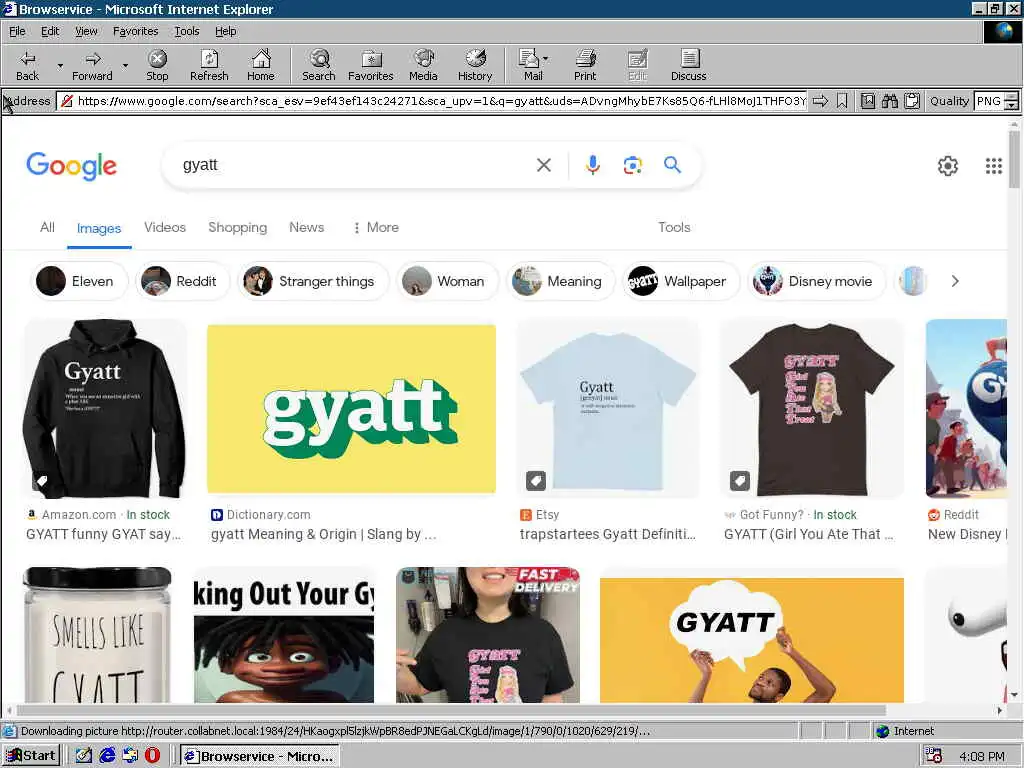Open the Media toolbar button

423,66
